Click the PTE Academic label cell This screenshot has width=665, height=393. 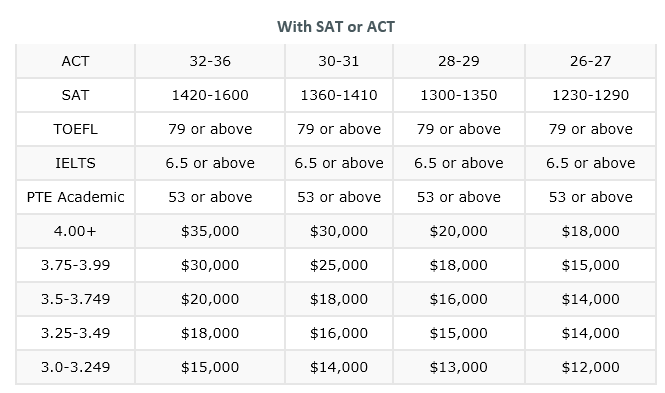(75, 197)
